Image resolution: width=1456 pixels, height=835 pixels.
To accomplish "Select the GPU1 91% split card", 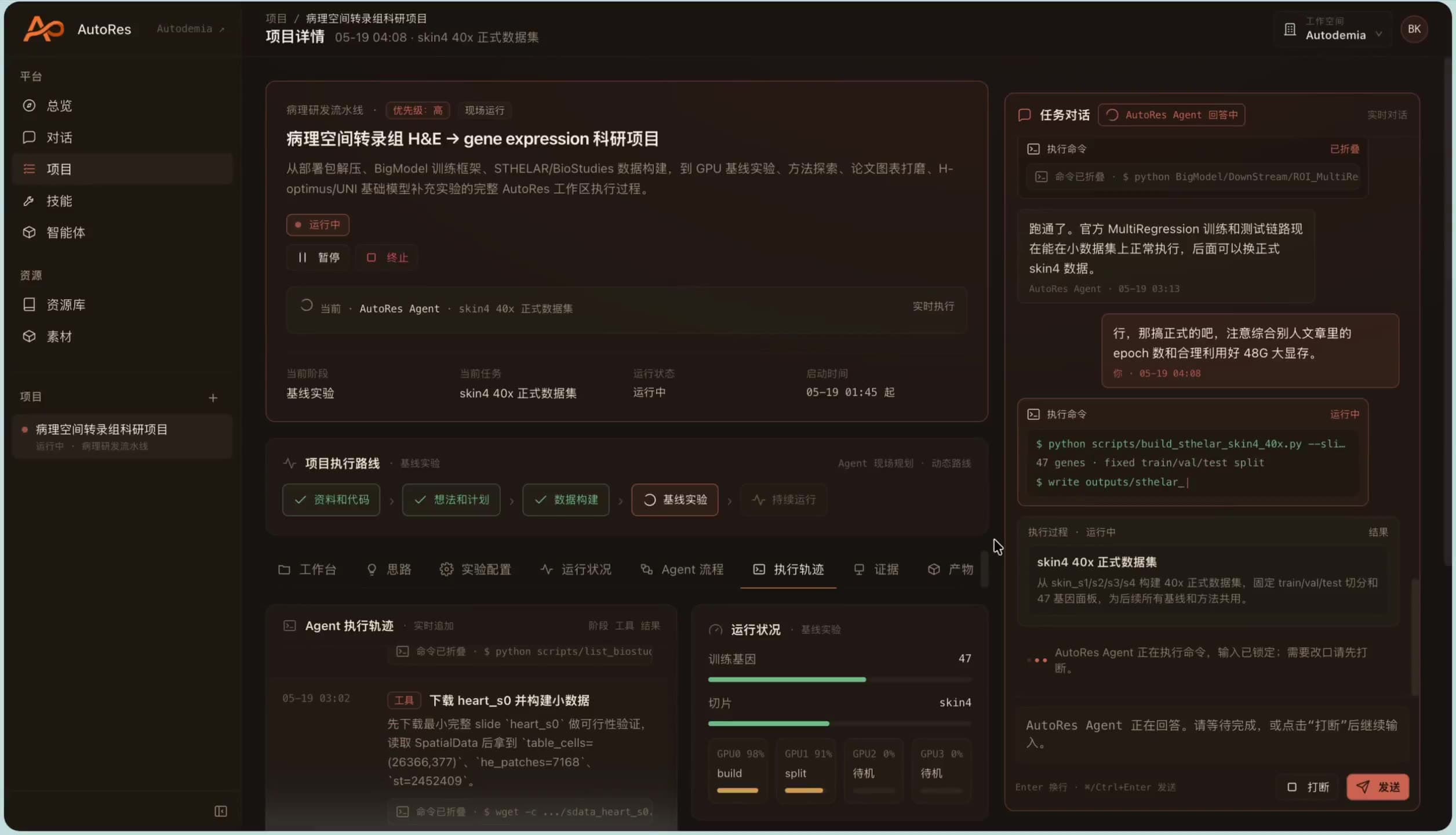I will point(806,771).
